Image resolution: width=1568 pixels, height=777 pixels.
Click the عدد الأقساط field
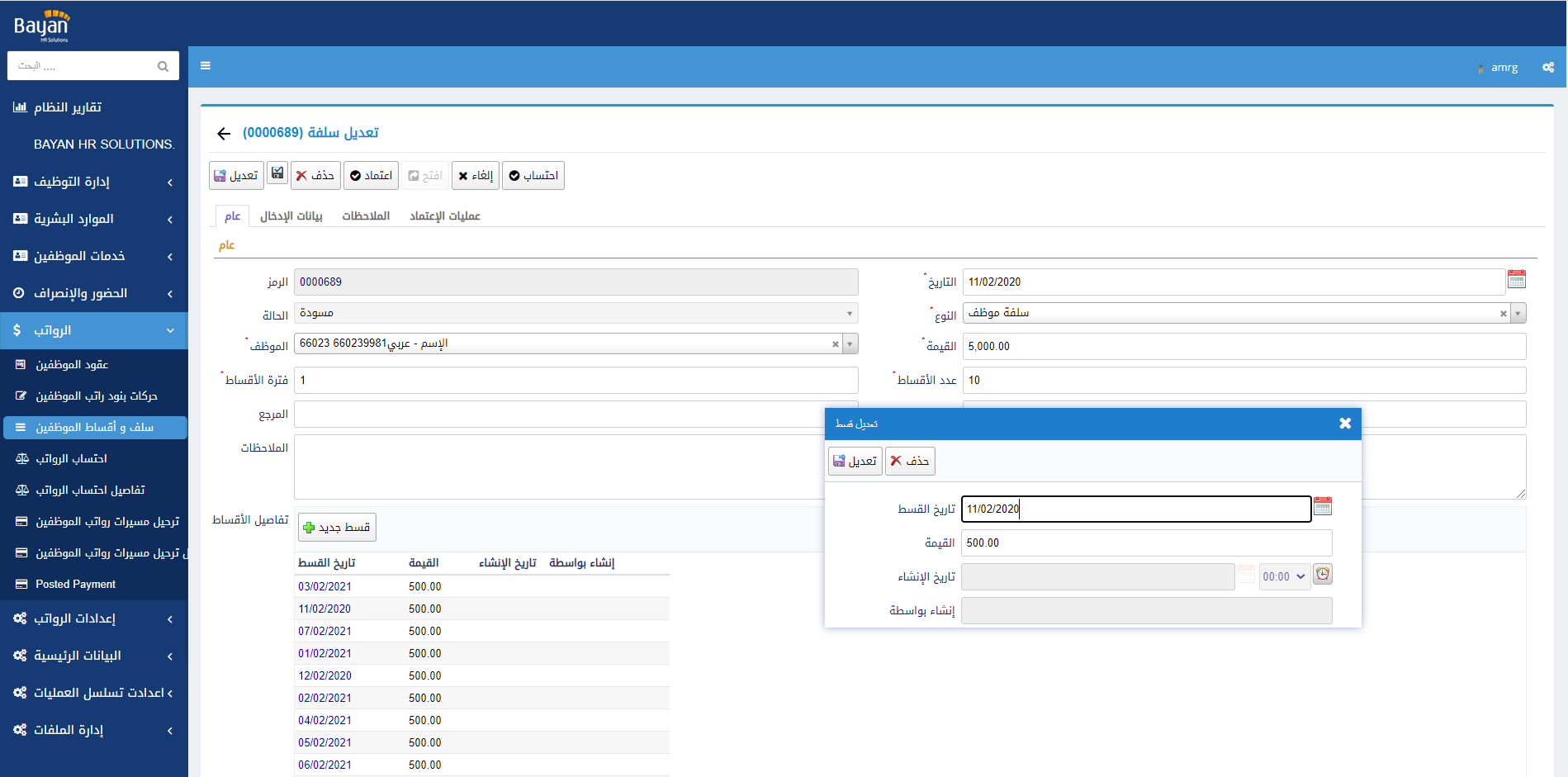1244,380
